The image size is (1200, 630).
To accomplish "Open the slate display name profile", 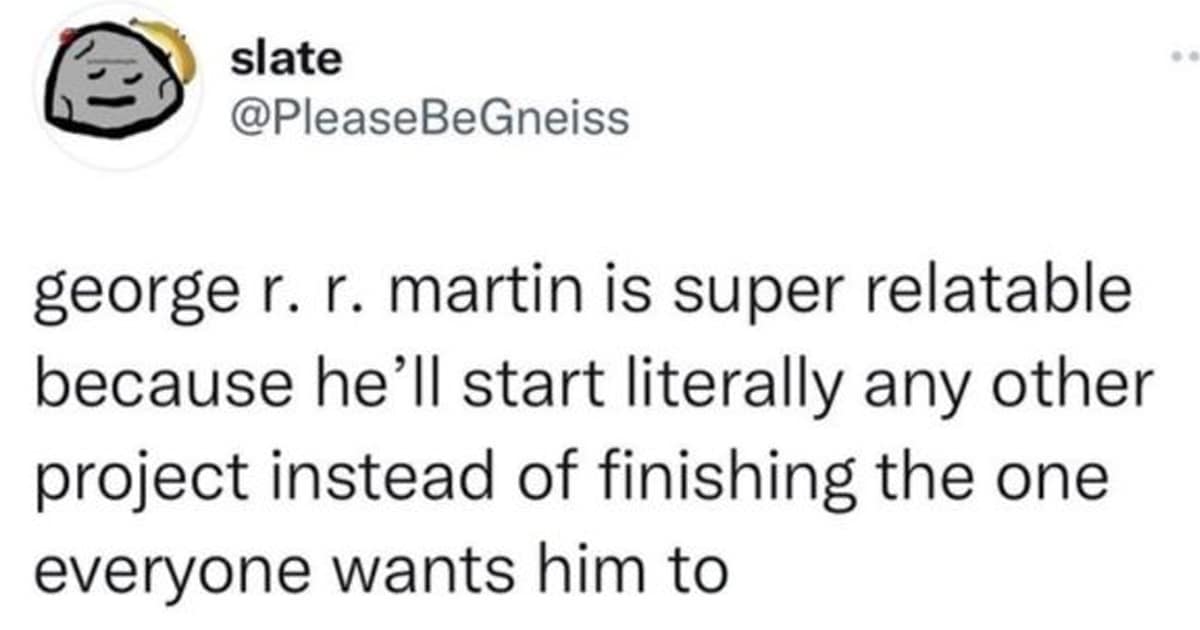I will [286, 61].
